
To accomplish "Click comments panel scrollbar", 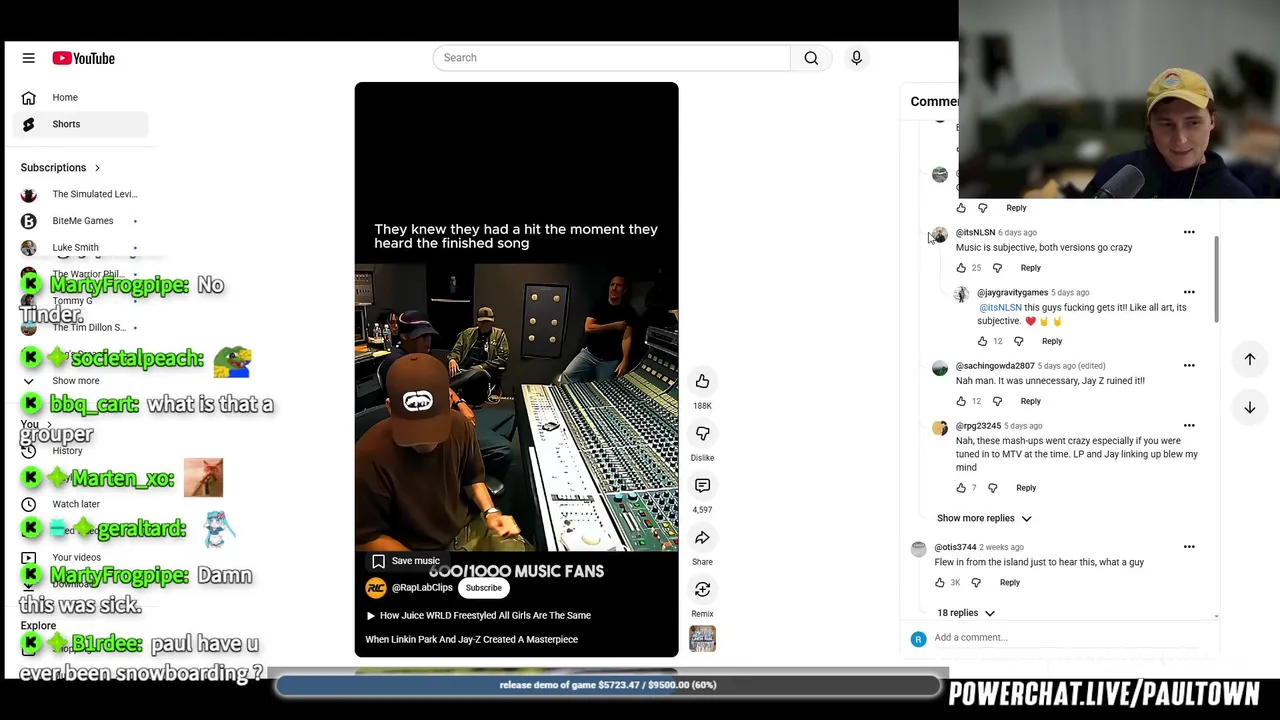I will 1216,280.
